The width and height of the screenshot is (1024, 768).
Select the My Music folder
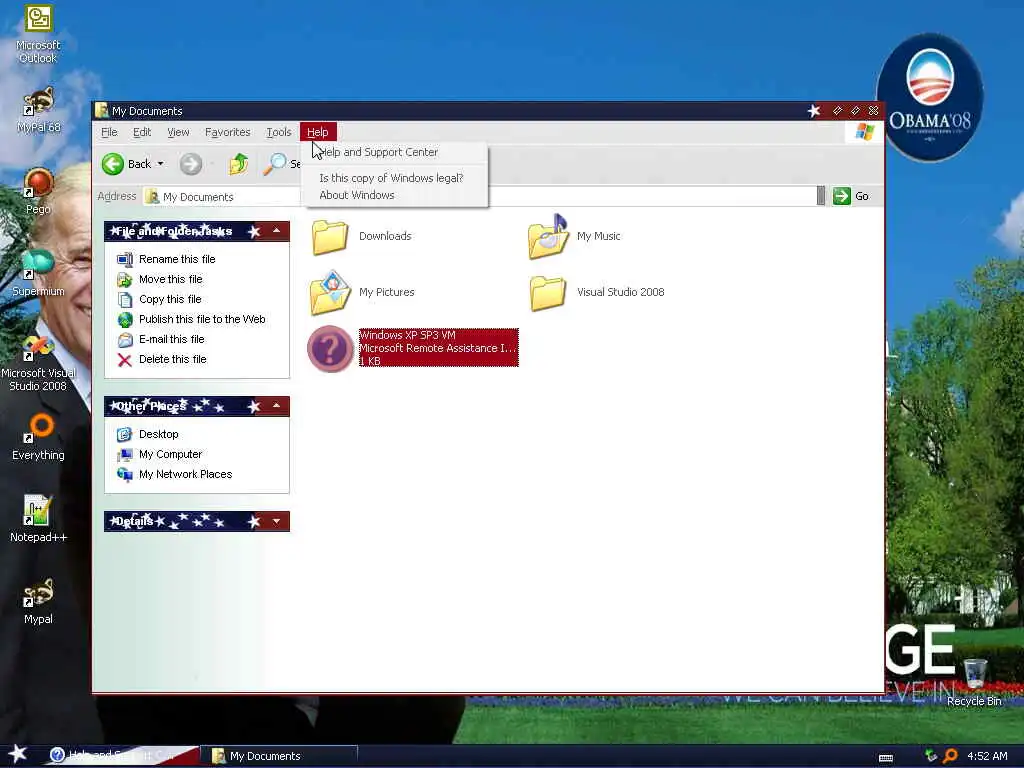(575, 236)
